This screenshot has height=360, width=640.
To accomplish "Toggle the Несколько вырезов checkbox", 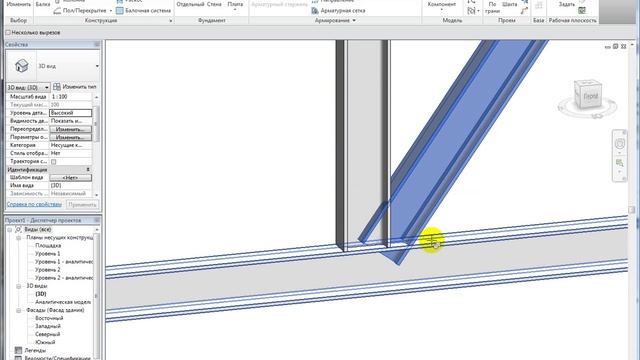I will (8, 32).
